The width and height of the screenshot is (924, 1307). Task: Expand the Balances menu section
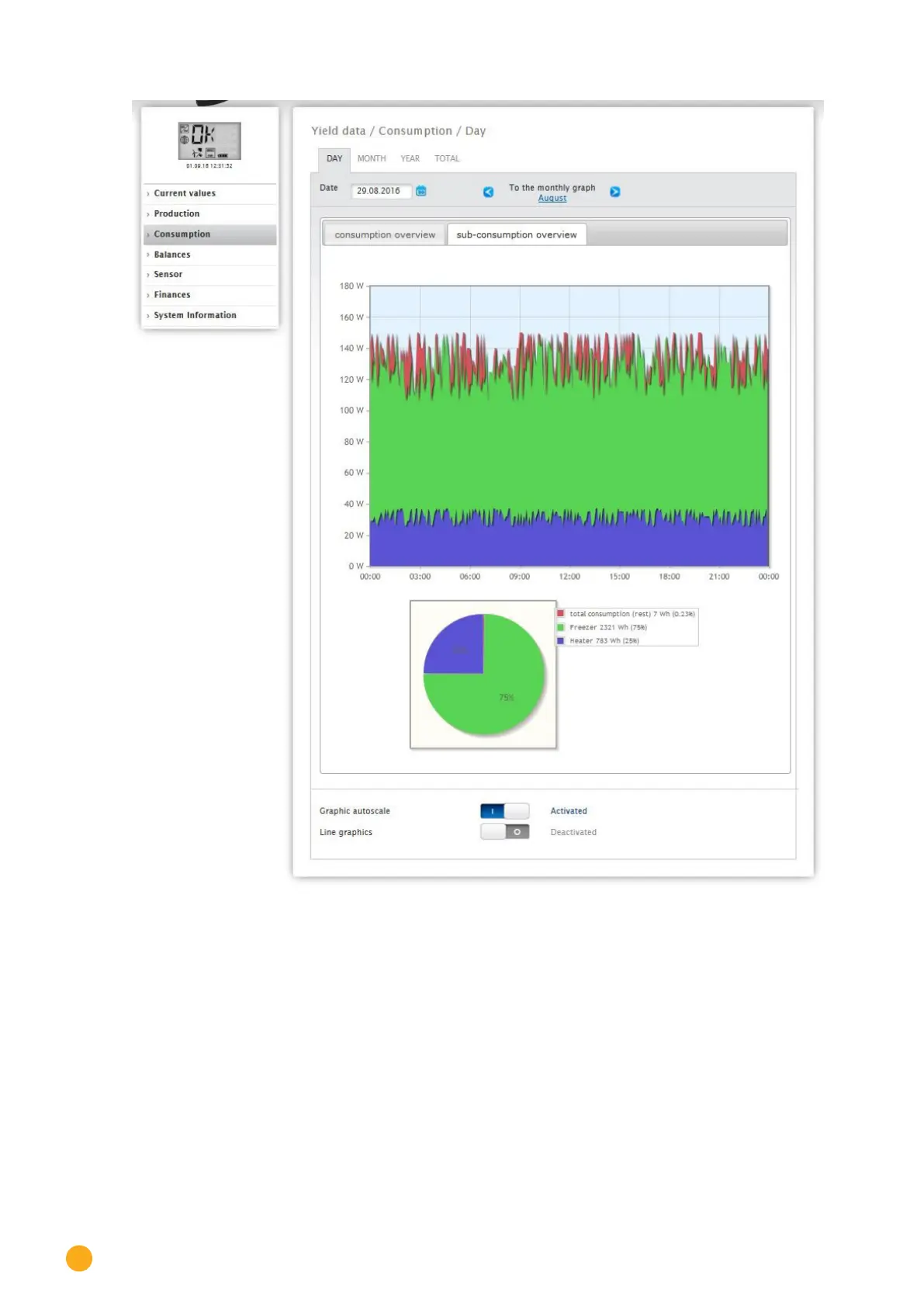coord(172,255)
